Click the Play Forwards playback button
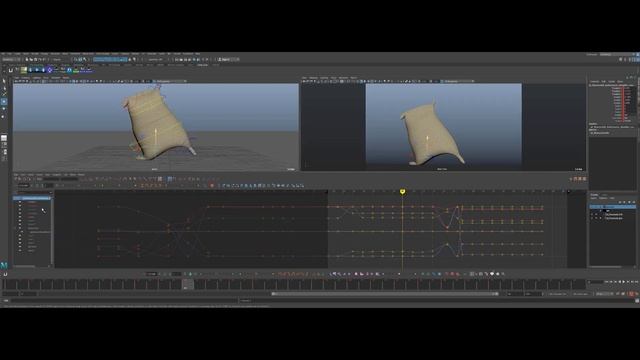 coord(624,282)
